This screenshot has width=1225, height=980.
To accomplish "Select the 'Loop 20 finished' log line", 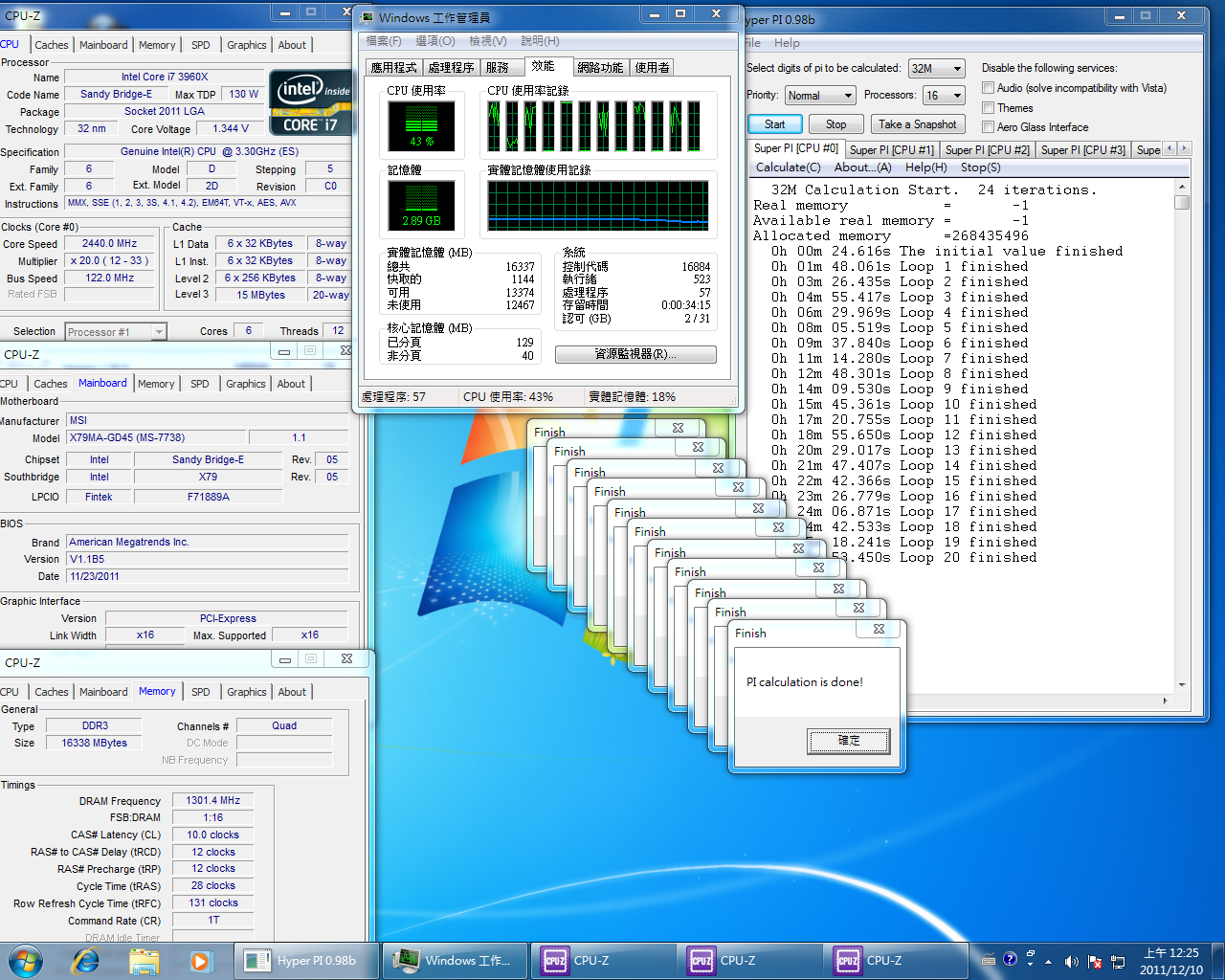I will pyautogui.click(x=968, y=557).
